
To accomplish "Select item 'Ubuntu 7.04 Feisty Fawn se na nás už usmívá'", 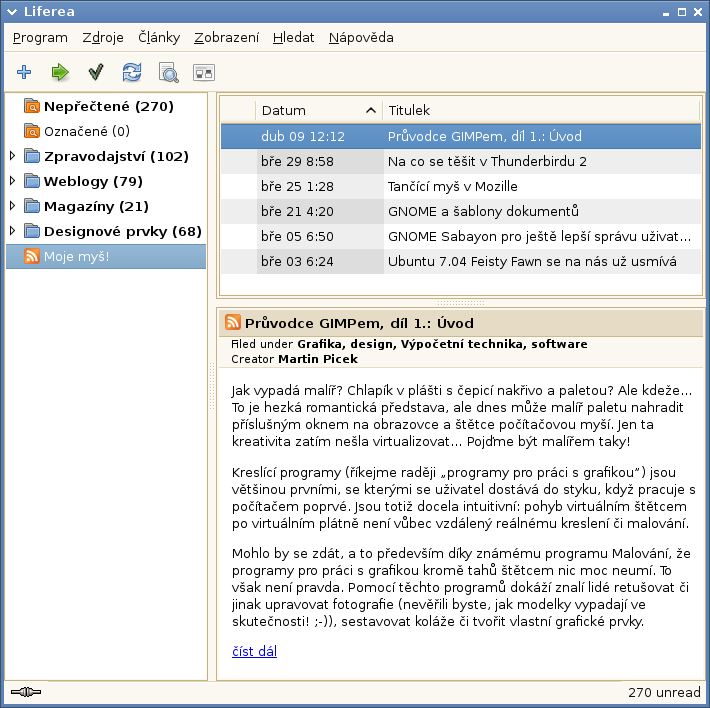I will pyautogui.click(x=461, y=261).
